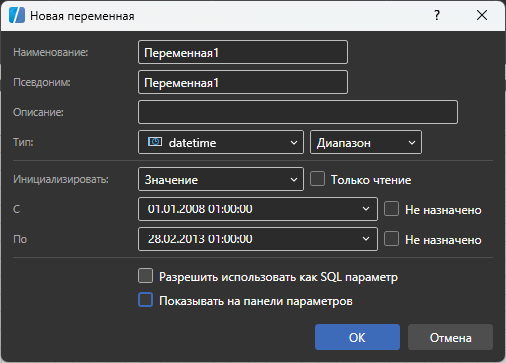Click the Тип label
Image resolution: width=506 pixels, height=363 pixels.
click(23, 142)
